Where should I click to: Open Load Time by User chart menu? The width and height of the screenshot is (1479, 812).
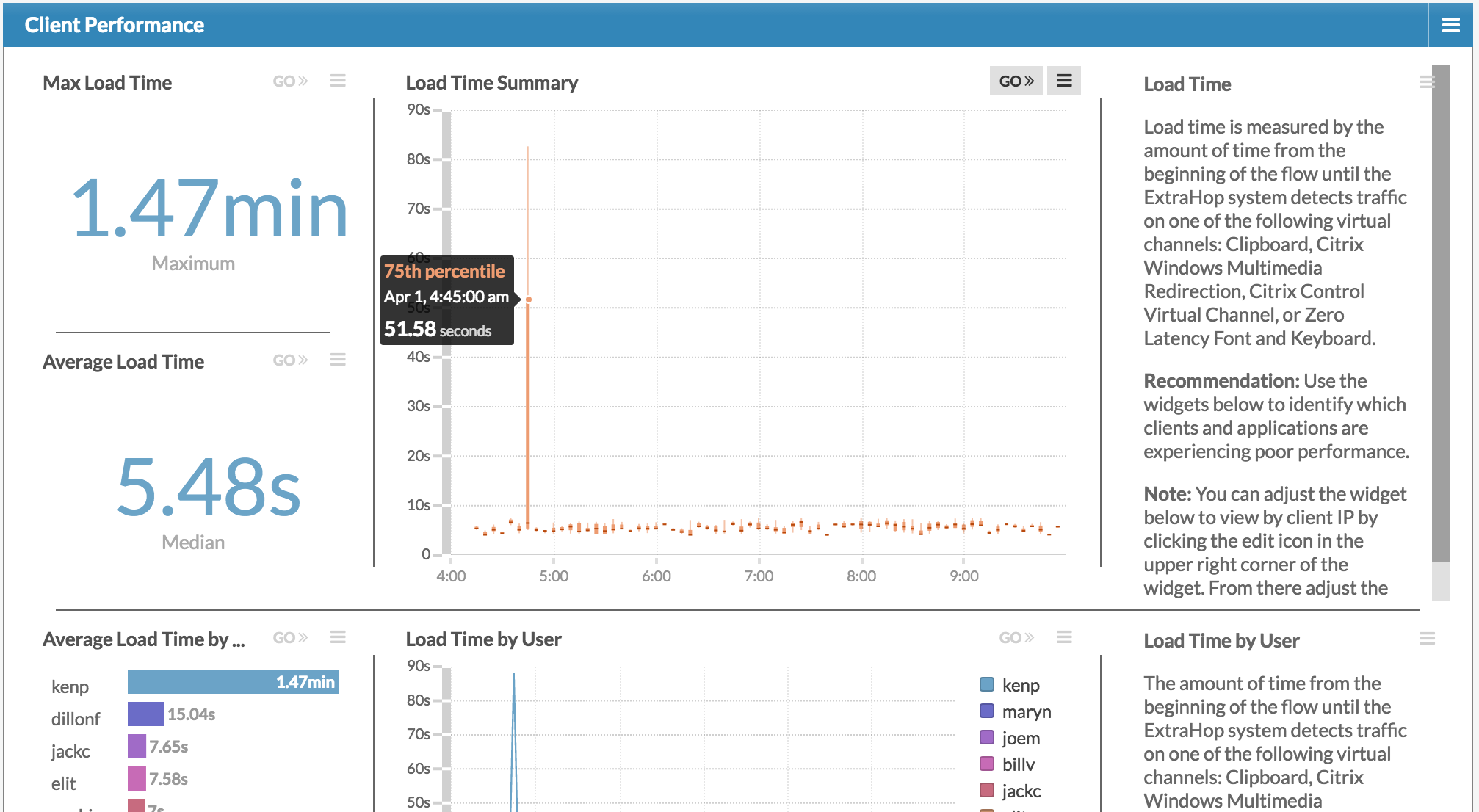[x=1063, y=637]
